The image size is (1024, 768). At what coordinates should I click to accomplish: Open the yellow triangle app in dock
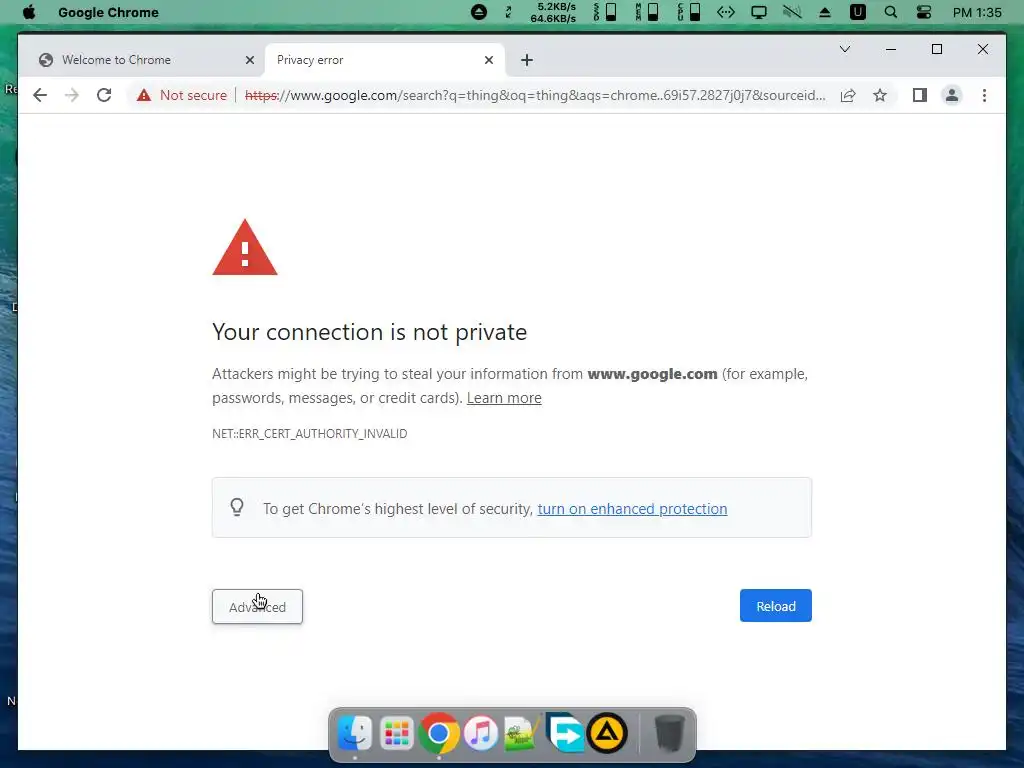pos(607,733)
